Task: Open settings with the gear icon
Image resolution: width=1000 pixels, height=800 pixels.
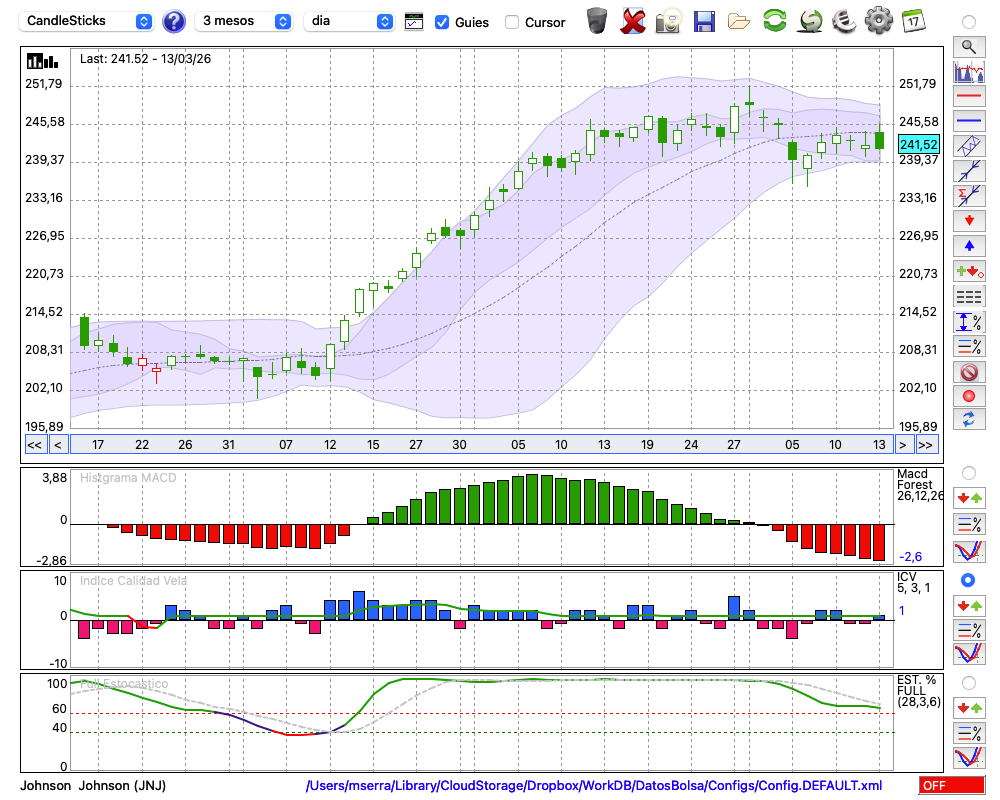Action: click(x=878, y=21)
